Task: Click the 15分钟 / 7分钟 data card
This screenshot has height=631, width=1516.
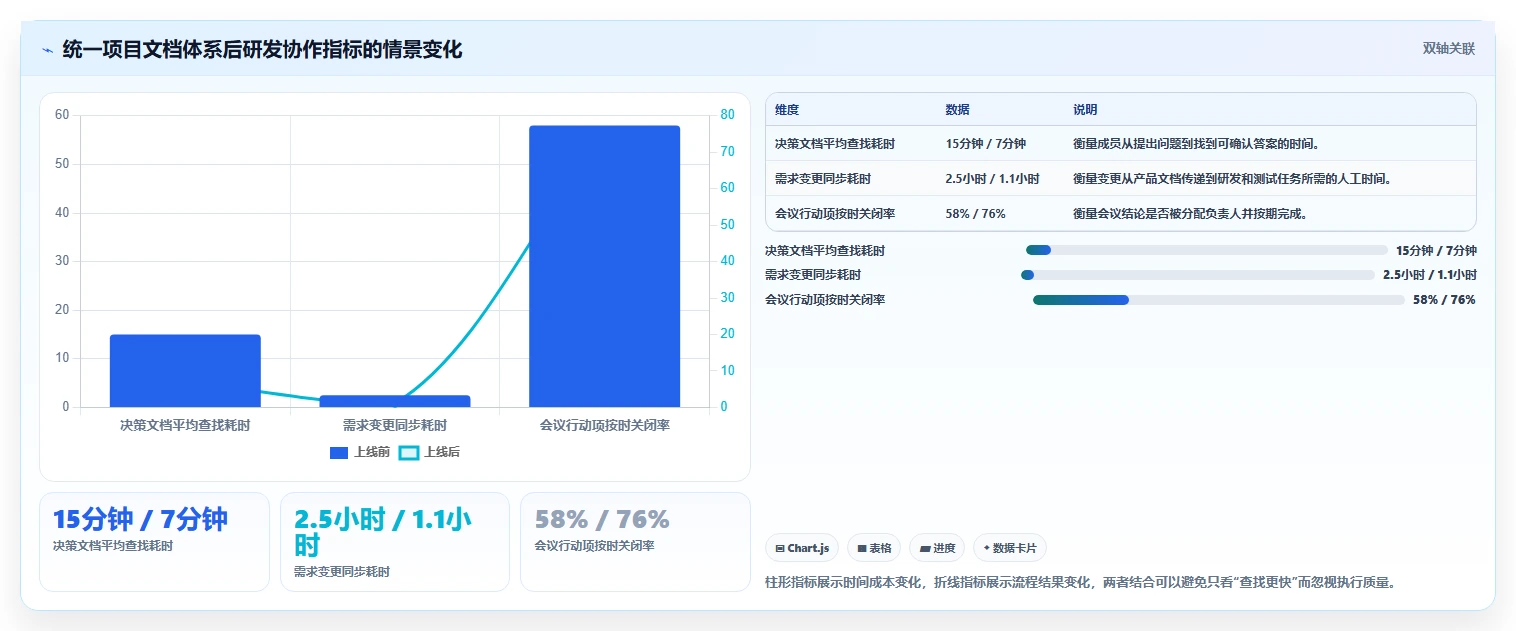Action: pyautogui.click(x=154, y=542)
